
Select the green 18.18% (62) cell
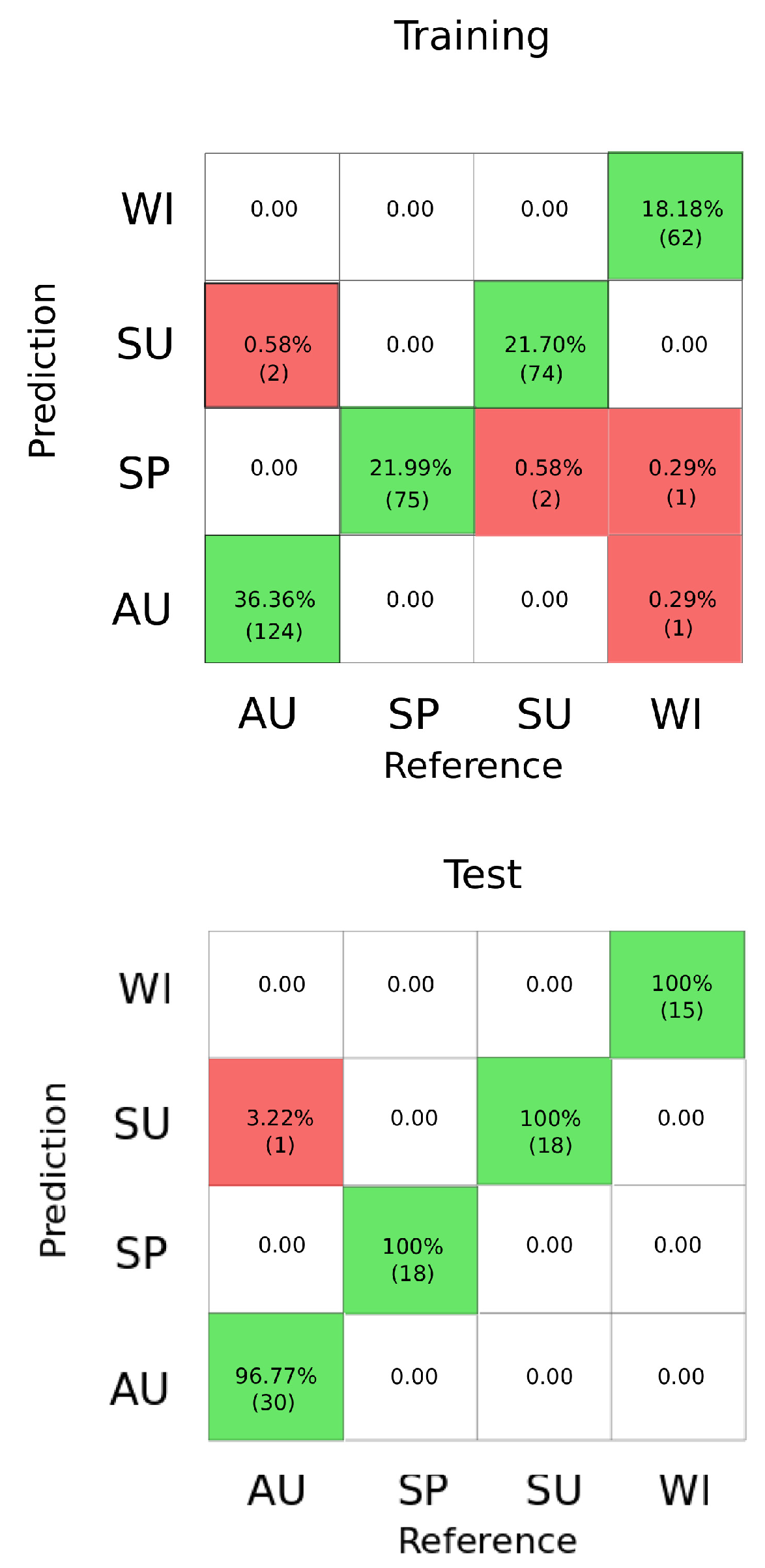(676, 216)
